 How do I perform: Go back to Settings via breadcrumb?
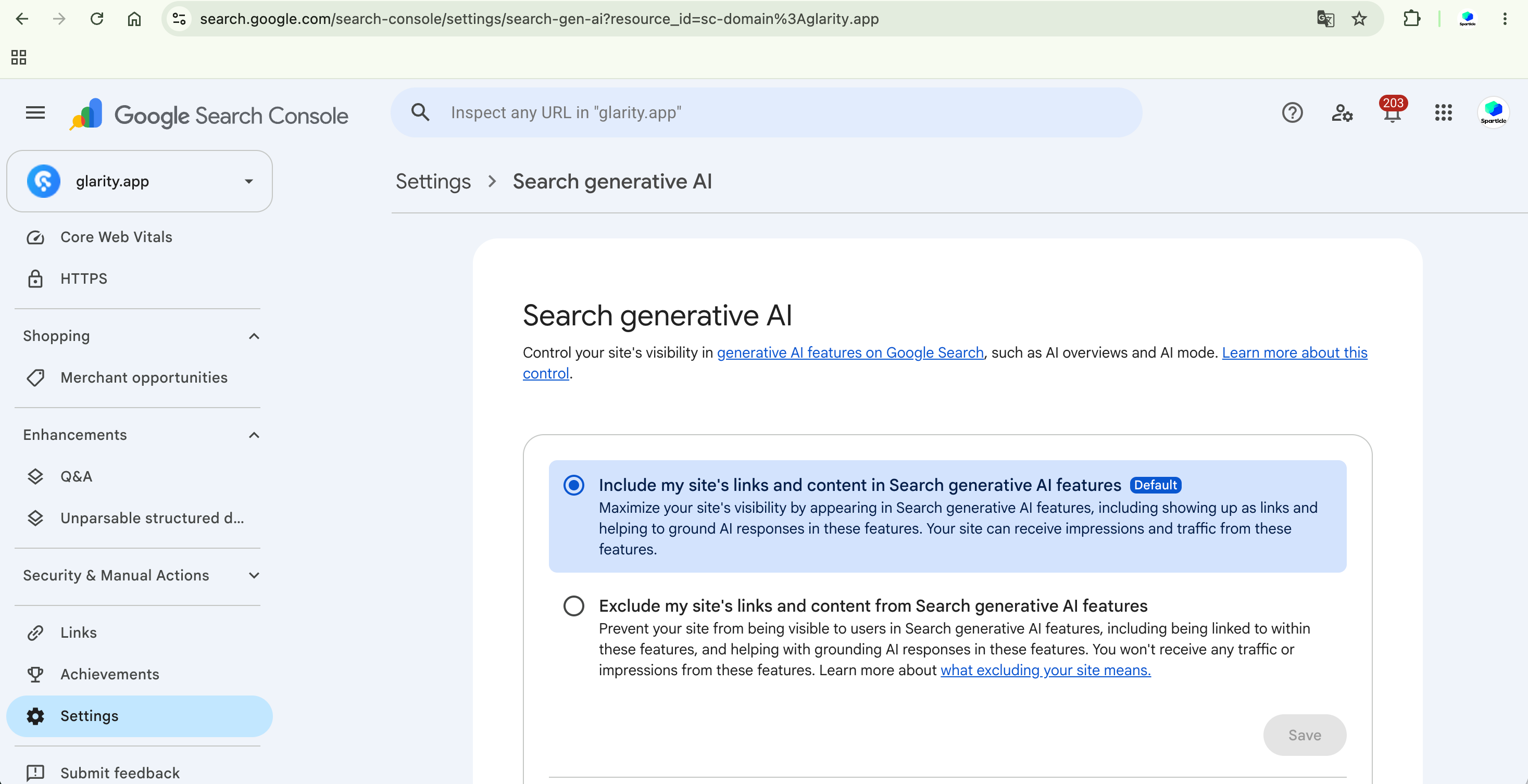pyautogui.click(x=433, y=182)
